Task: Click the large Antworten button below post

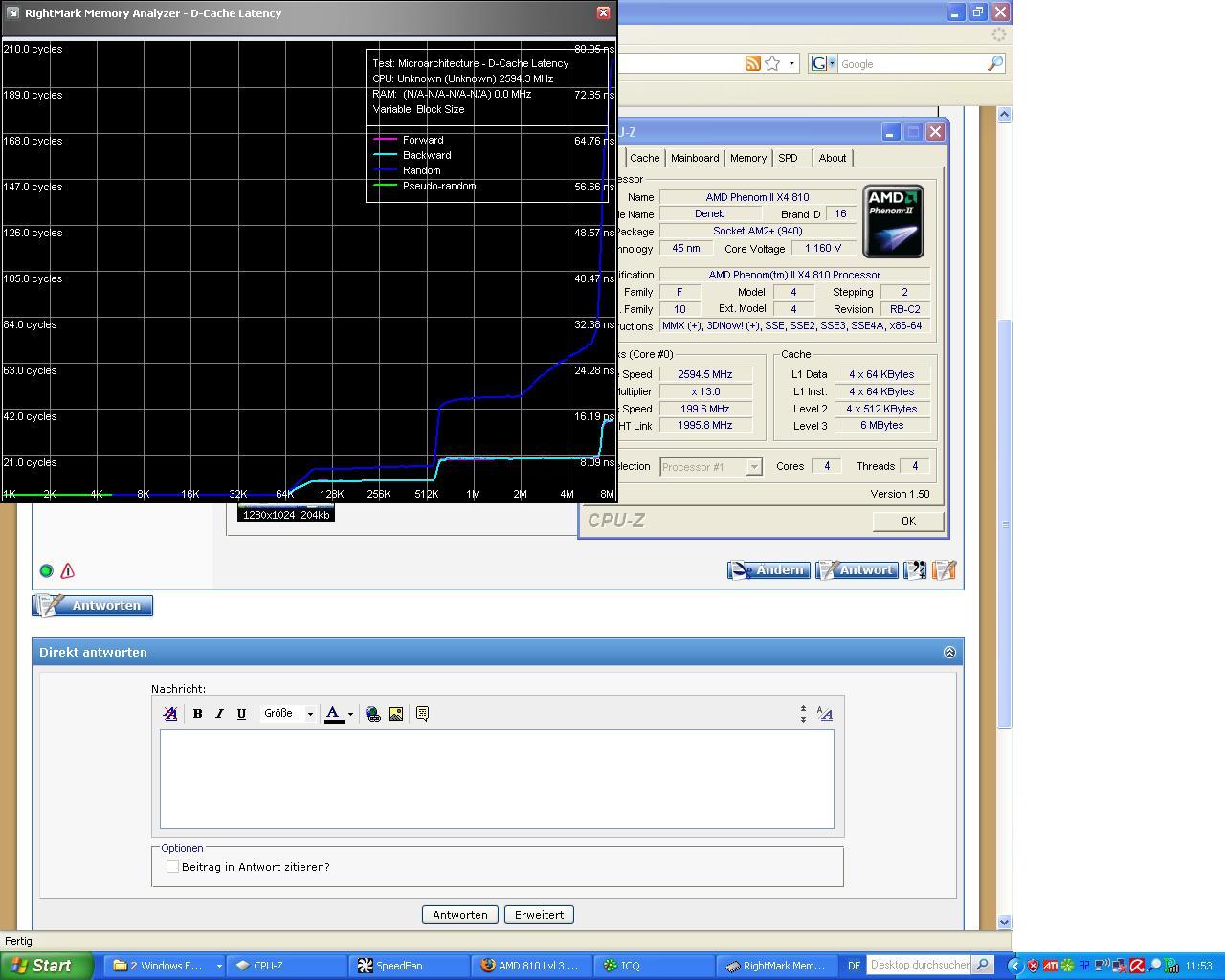Action: coord(93,606)
